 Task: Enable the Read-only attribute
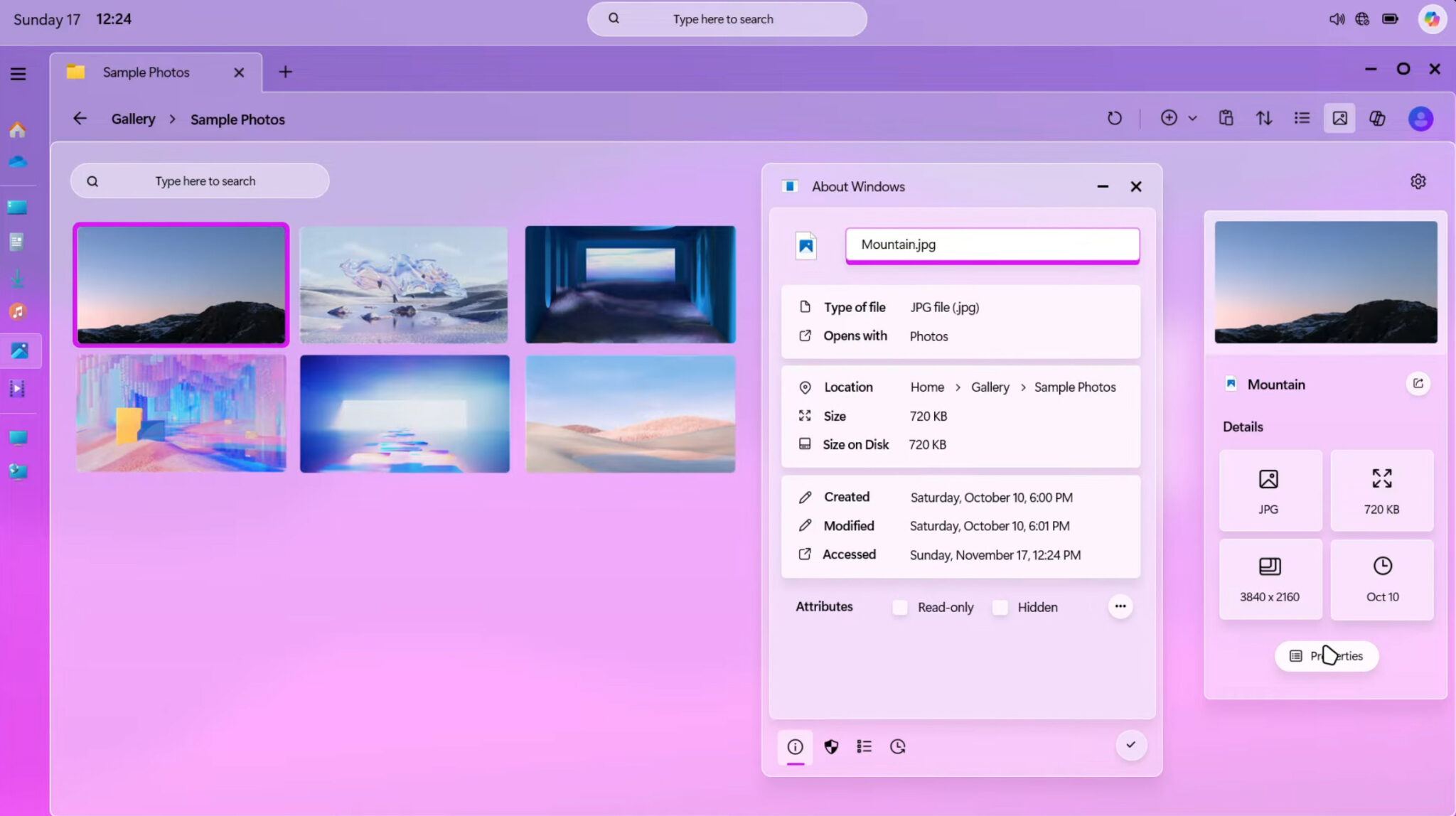(899, 608)
